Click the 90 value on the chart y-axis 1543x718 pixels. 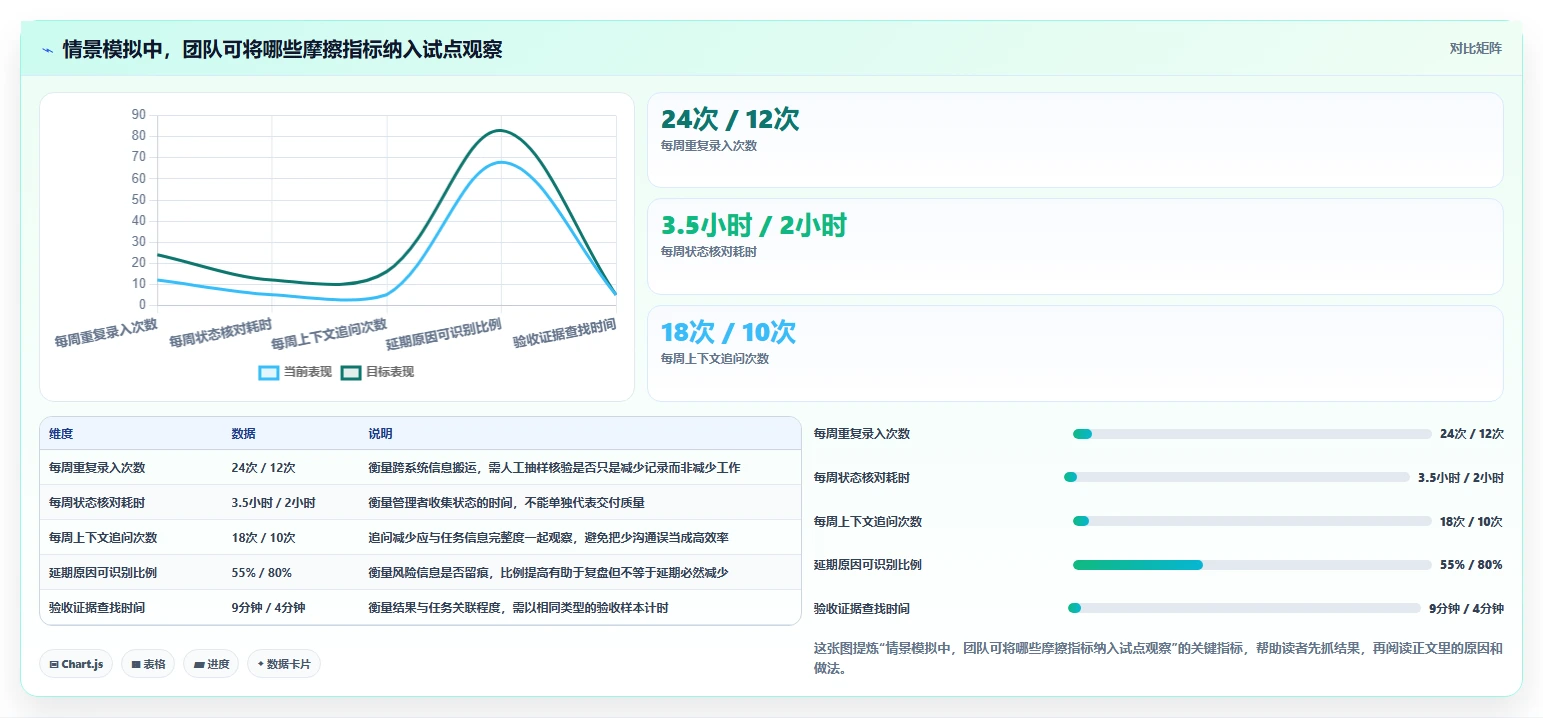point(139,114)
